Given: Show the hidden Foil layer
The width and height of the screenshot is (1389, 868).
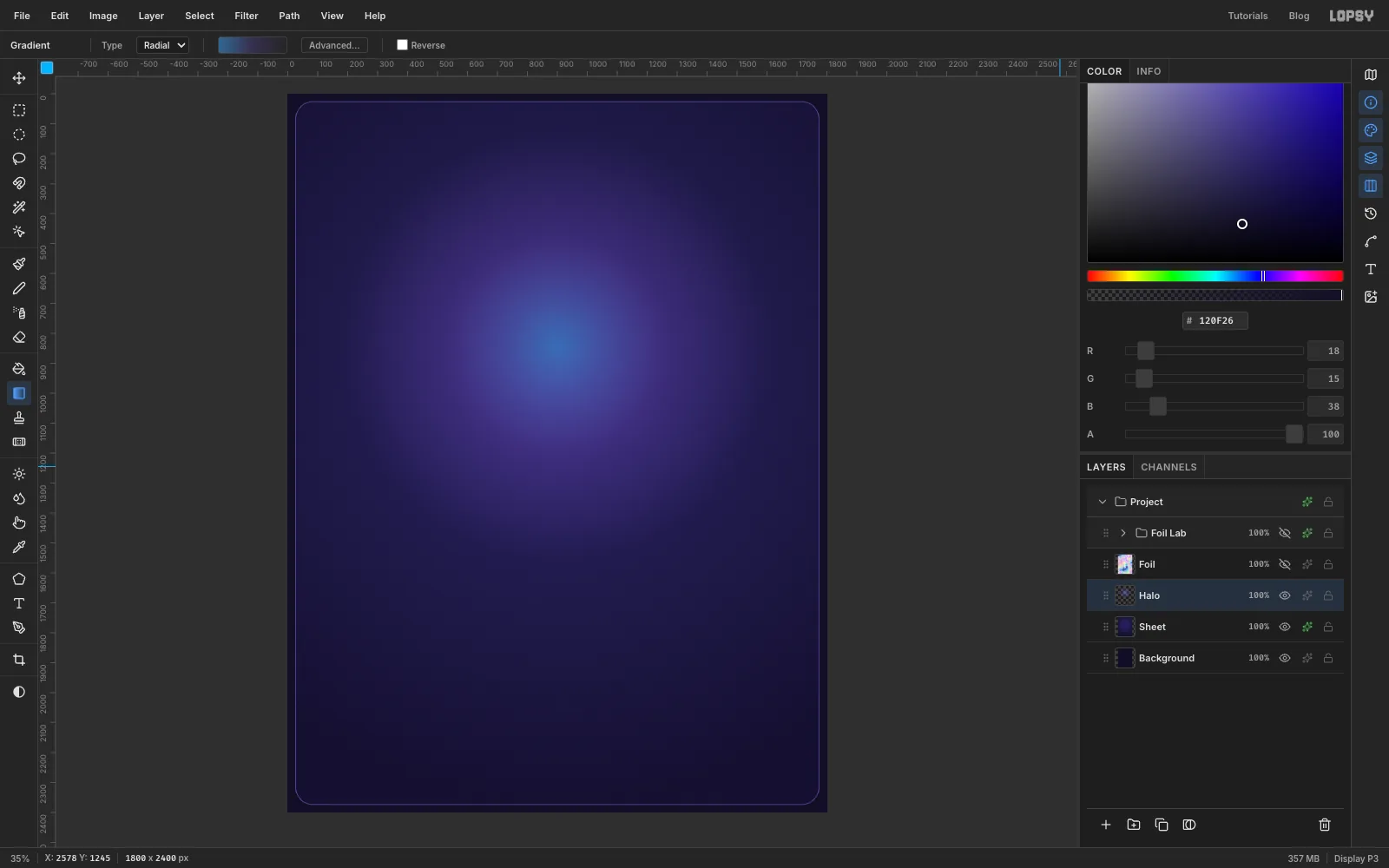Looking at the screenshot, I should click(x=1285, y=564).
